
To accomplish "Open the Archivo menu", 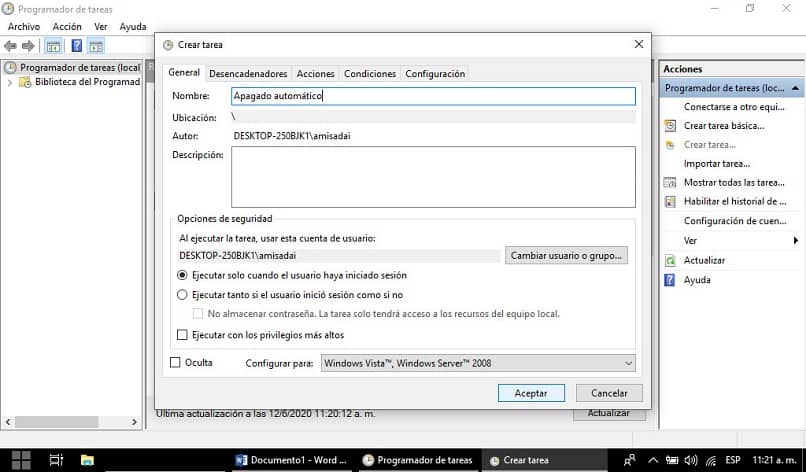I will [24, 27].
